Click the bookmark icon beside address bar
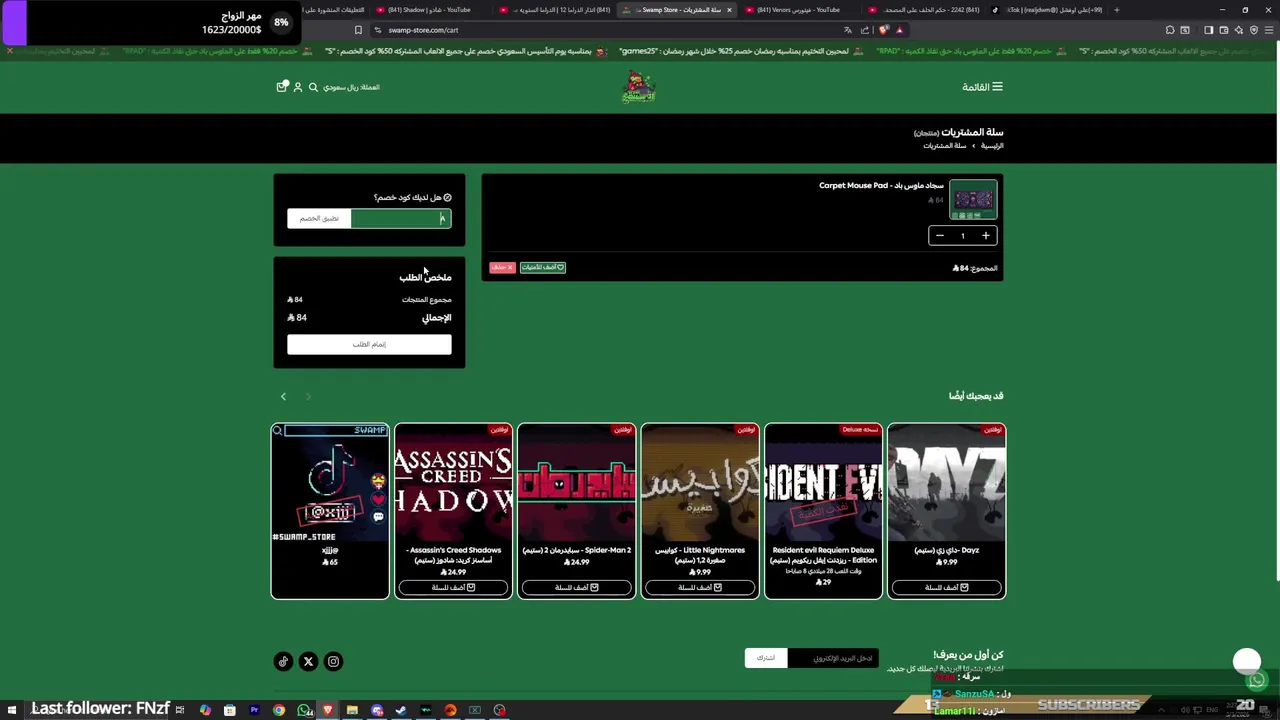This screenshot has height=720, width=1280. 358,30
